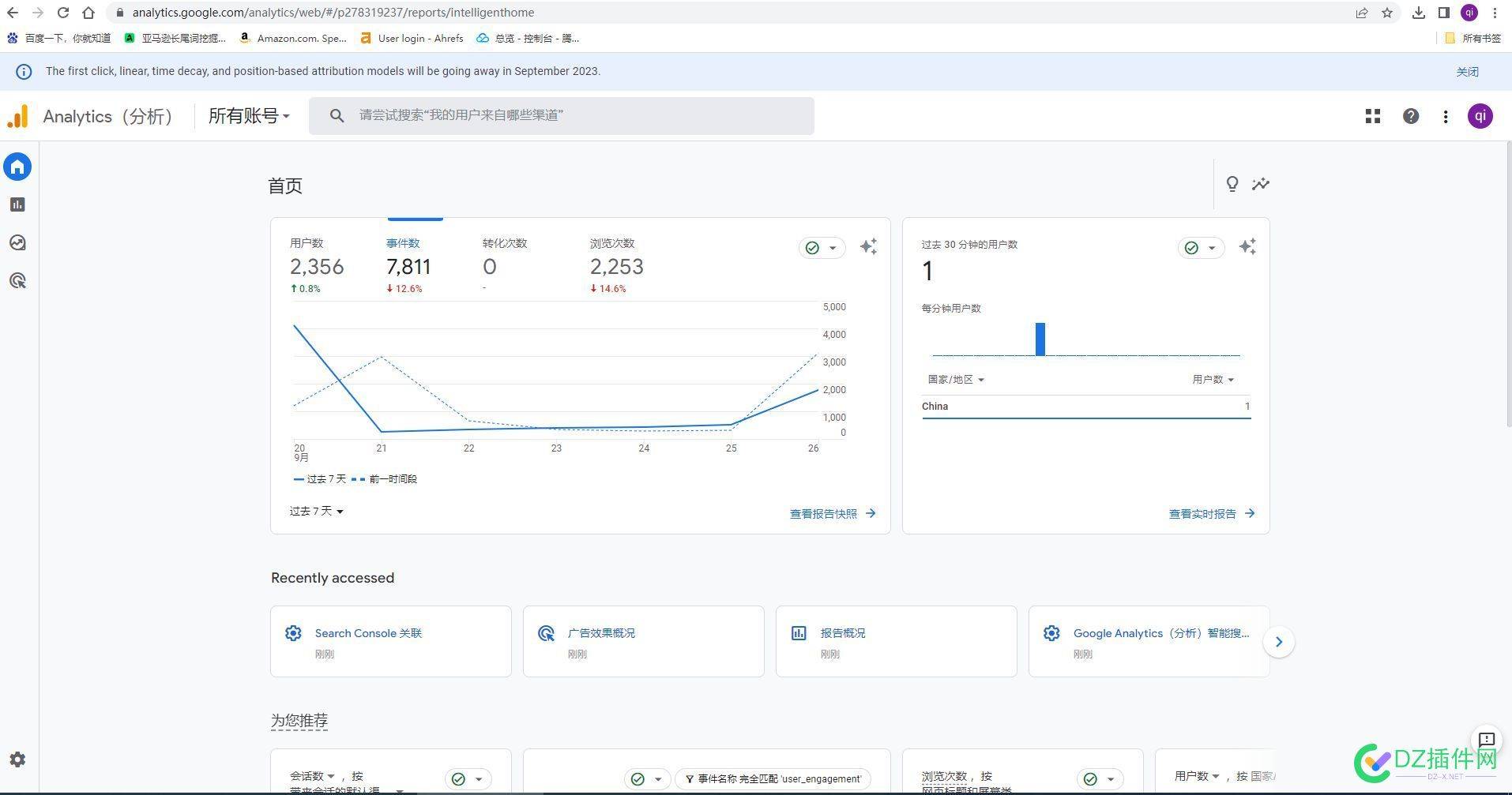
Task: Select the 事件数 metric tab
Action: pyautogui.click(x=408, y=265)
